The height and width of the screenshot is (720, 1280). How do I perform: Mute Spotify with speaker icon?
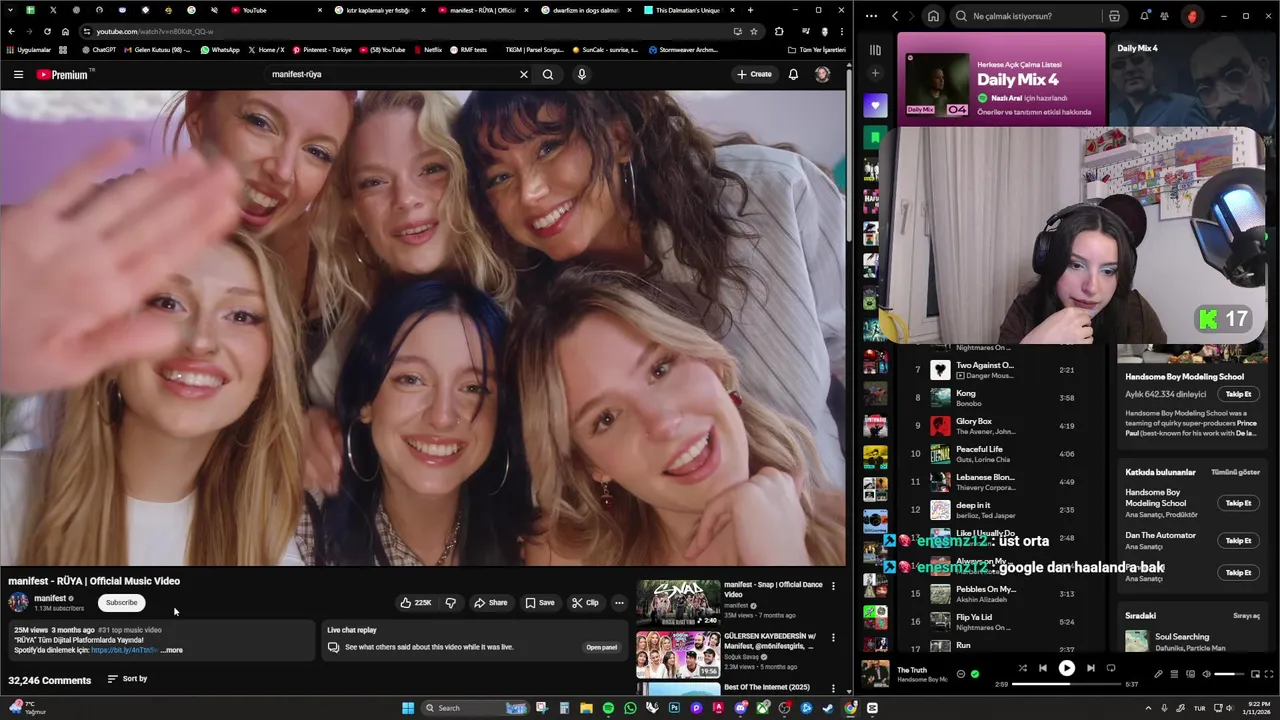(1206, 674)
